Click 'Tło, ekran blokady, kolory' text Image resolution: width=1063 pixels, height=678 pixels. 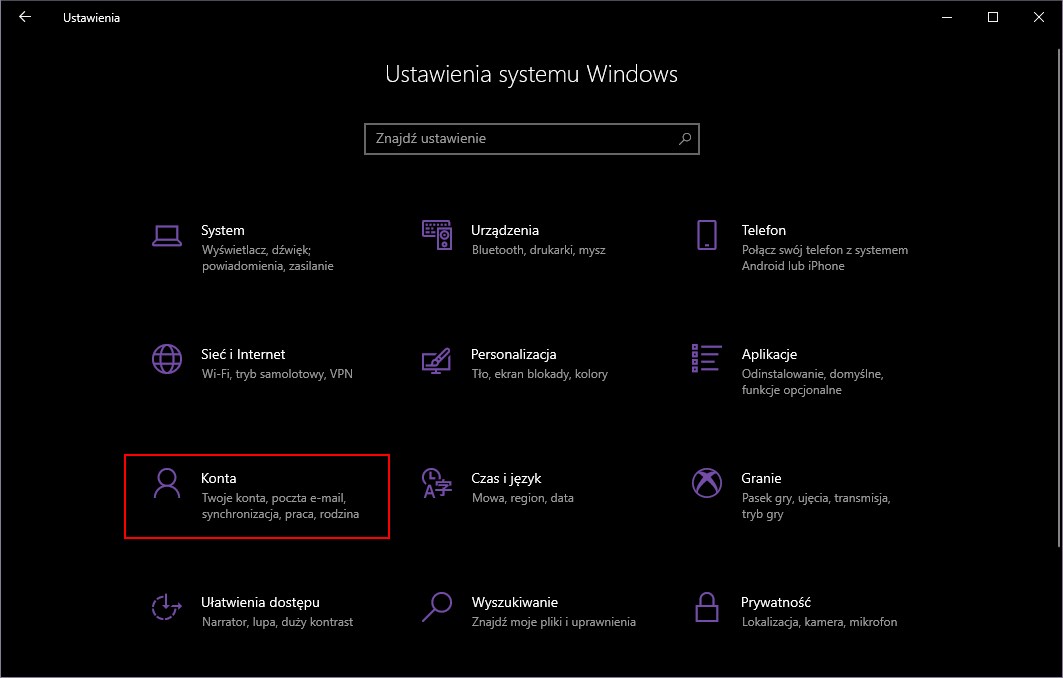point(540,374)
